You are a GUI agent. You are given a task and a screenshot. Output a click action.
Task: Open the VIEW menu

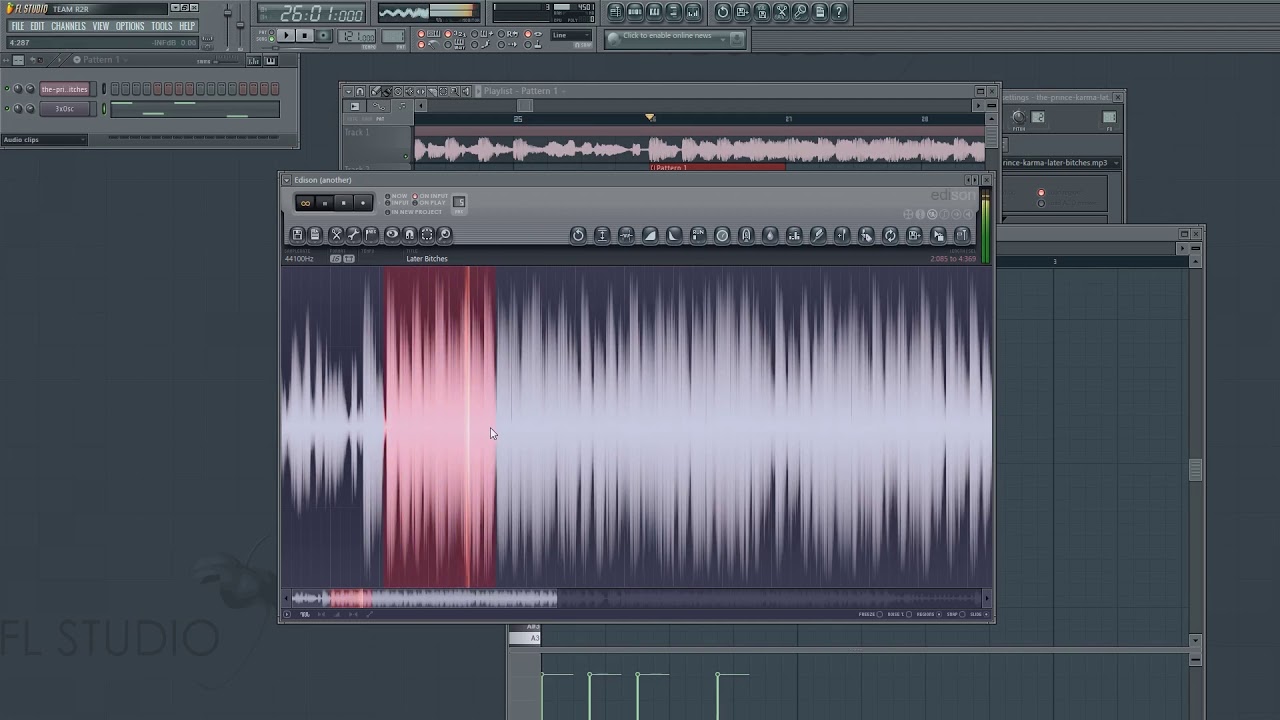click(101, 26)
